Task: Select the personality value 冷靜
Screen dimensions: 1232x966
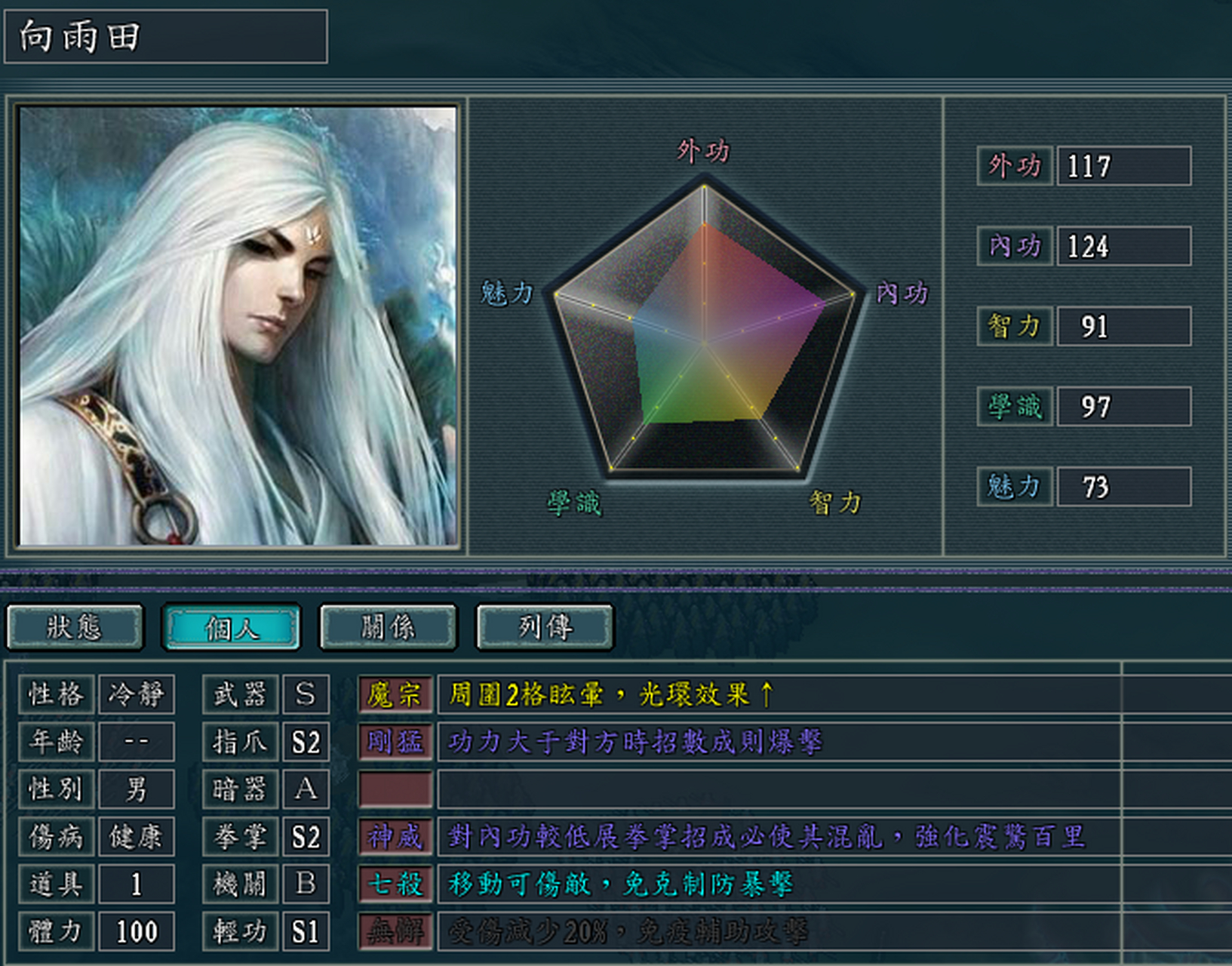Action: point(137,694)
